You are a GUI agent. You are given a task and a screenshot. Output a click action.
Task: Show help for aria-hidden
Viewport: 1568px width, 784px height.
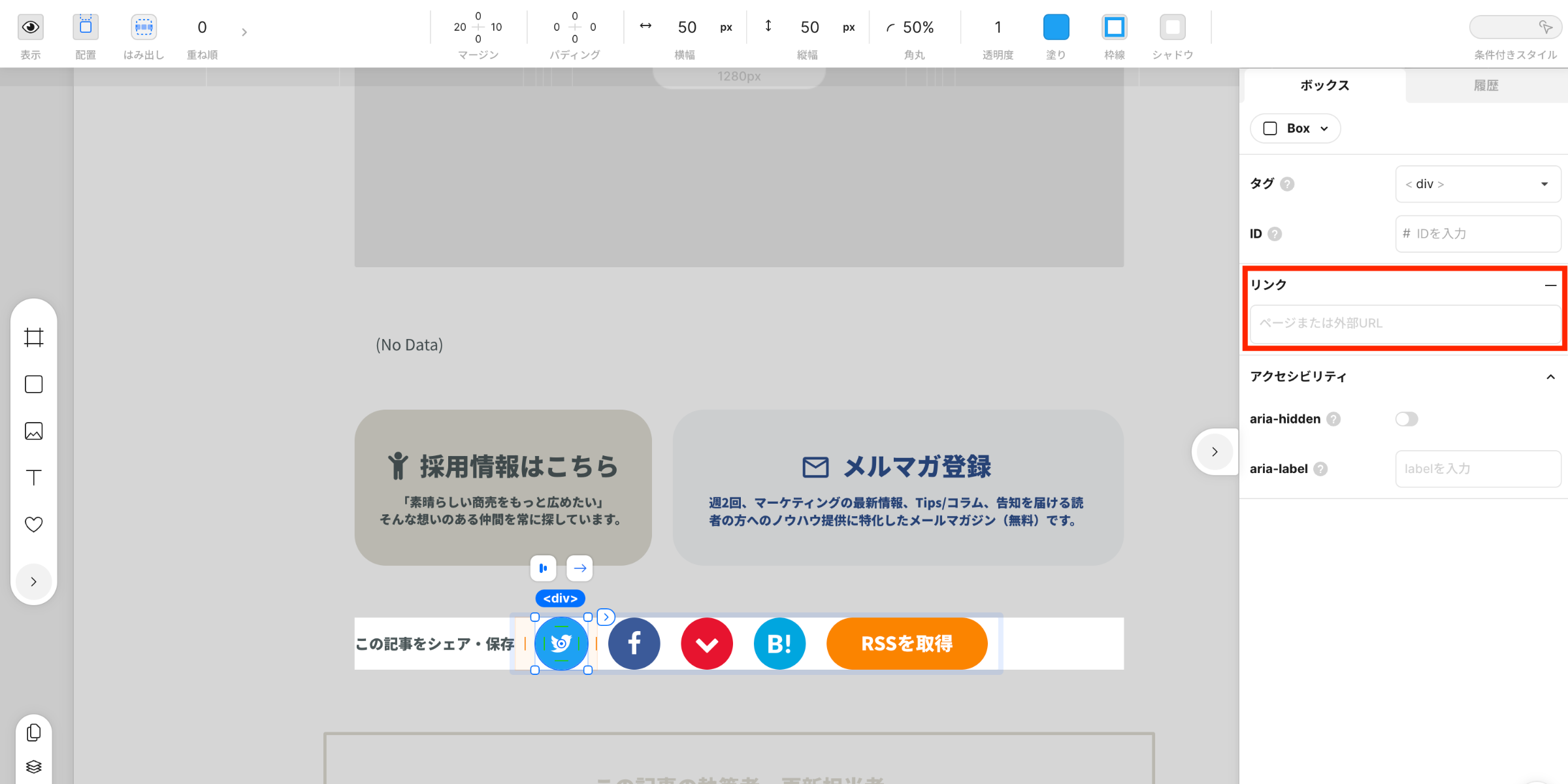[x=1333, y=419]
